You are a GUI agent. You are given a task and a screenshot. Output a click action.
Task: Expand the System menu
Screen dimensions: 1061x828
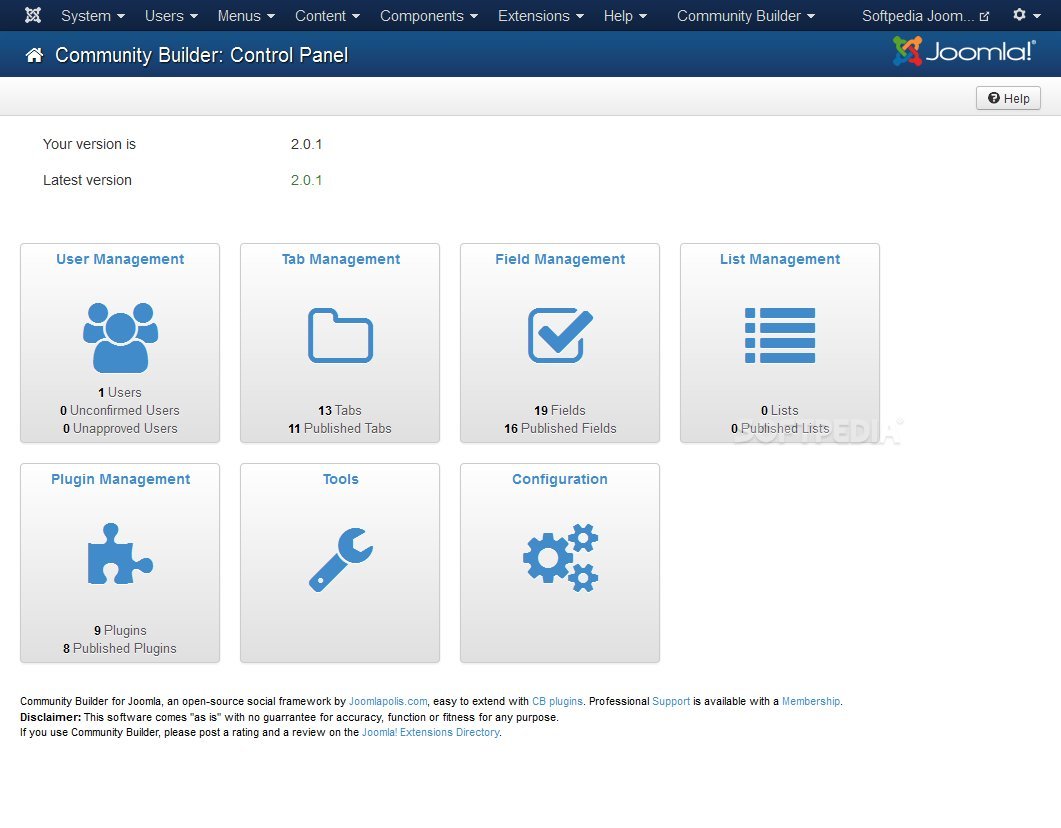pos(93,16)
